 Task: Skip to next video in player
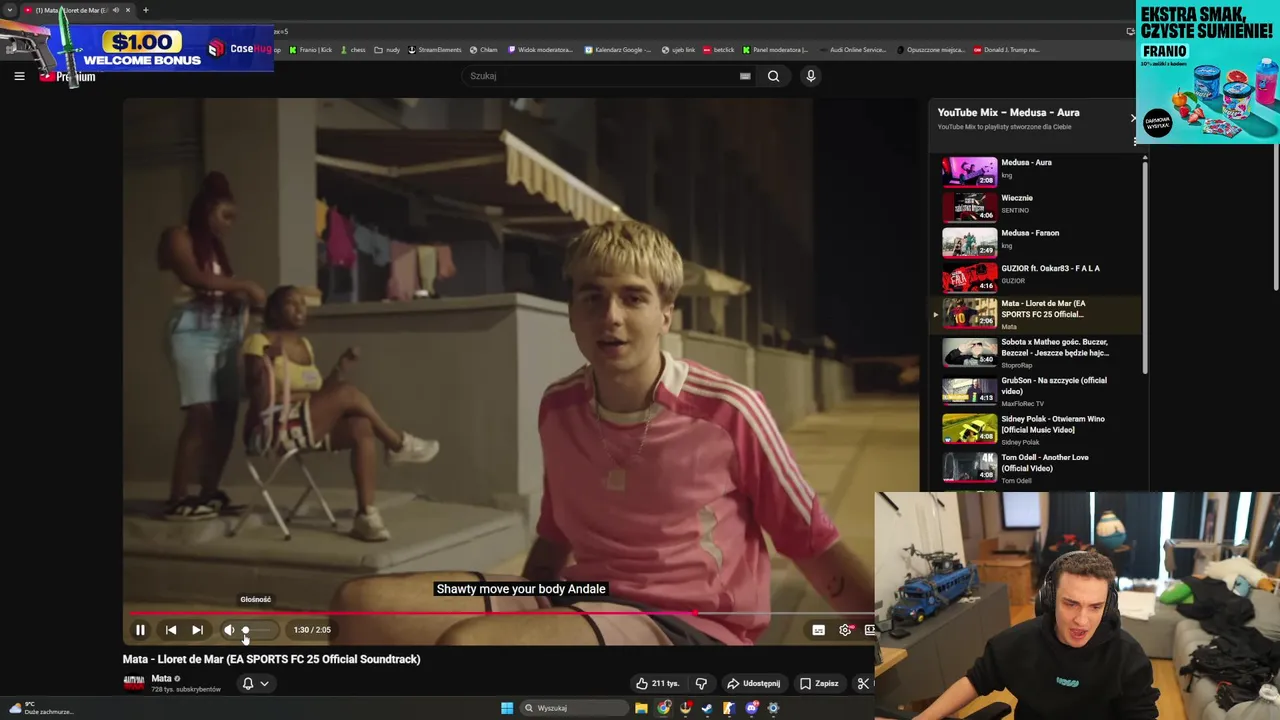click(x=197, y=630)
